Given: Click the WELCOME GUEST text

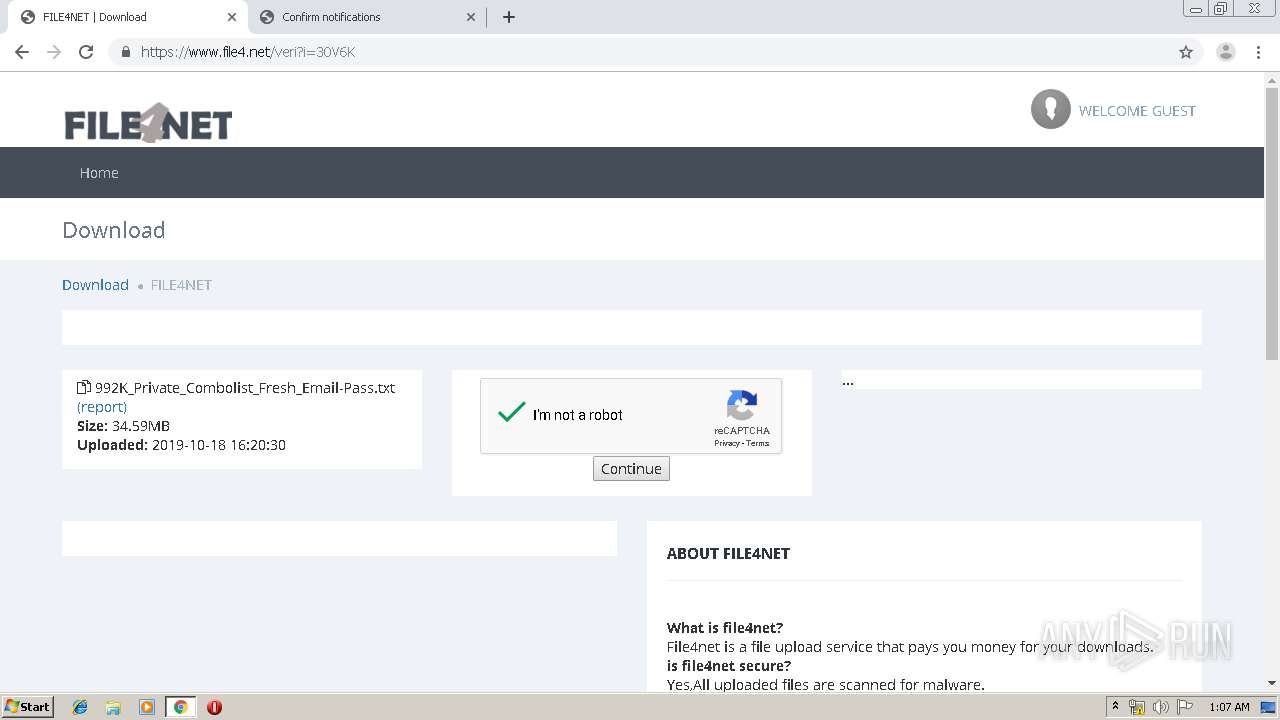Looking at the screenshot, I should 1137,111.
